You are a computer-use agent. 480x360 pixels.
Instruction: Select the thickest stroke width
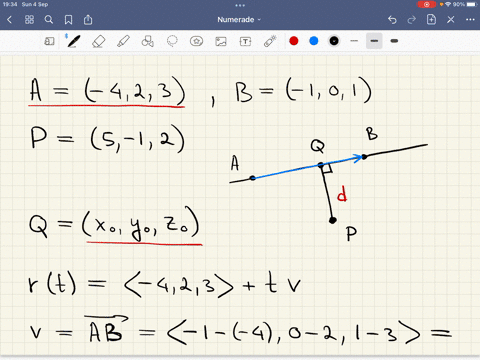pyautogui.click(x=394, y=41)
